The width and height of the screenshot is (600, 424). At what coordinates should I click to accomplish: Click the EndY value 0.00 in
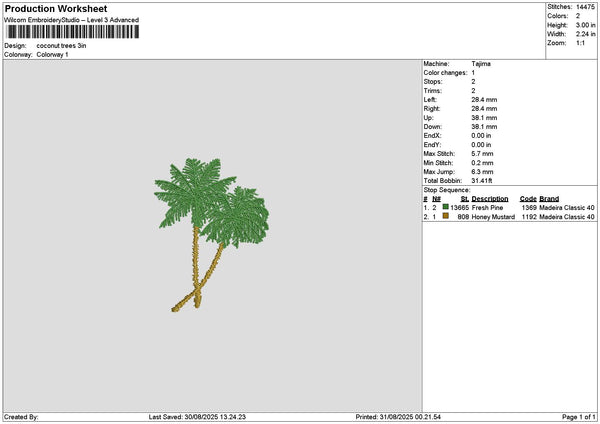(481, 145)
